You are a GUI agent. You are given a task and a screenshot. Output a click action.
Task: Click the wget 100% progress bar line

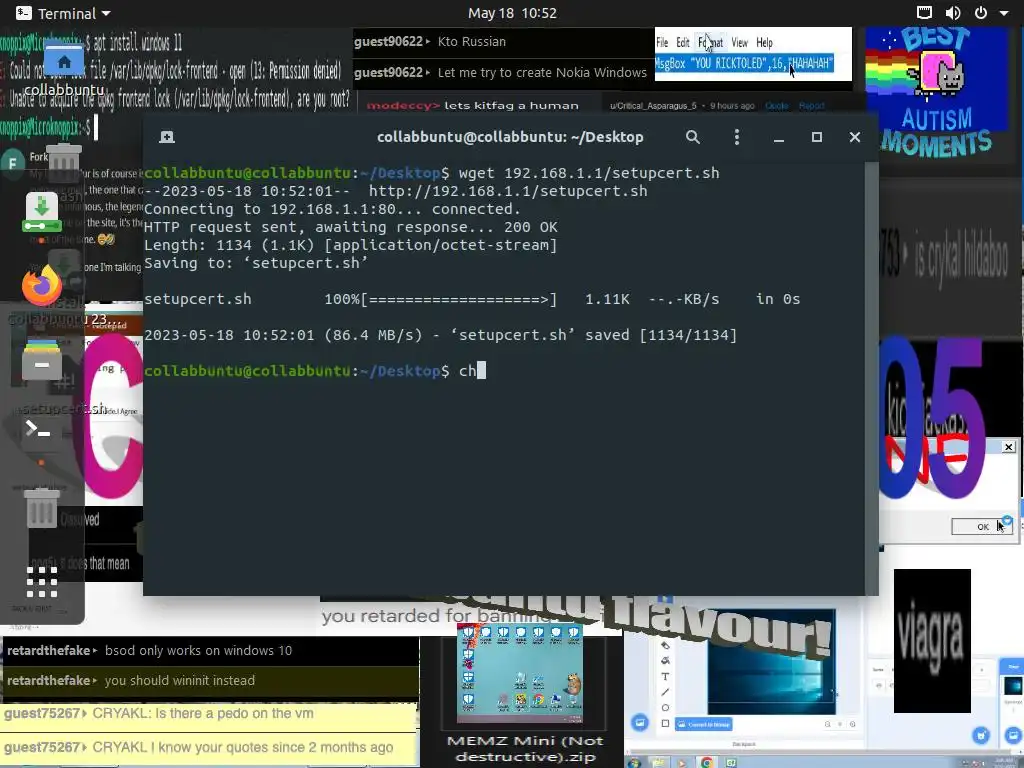[x=472, y=299]
